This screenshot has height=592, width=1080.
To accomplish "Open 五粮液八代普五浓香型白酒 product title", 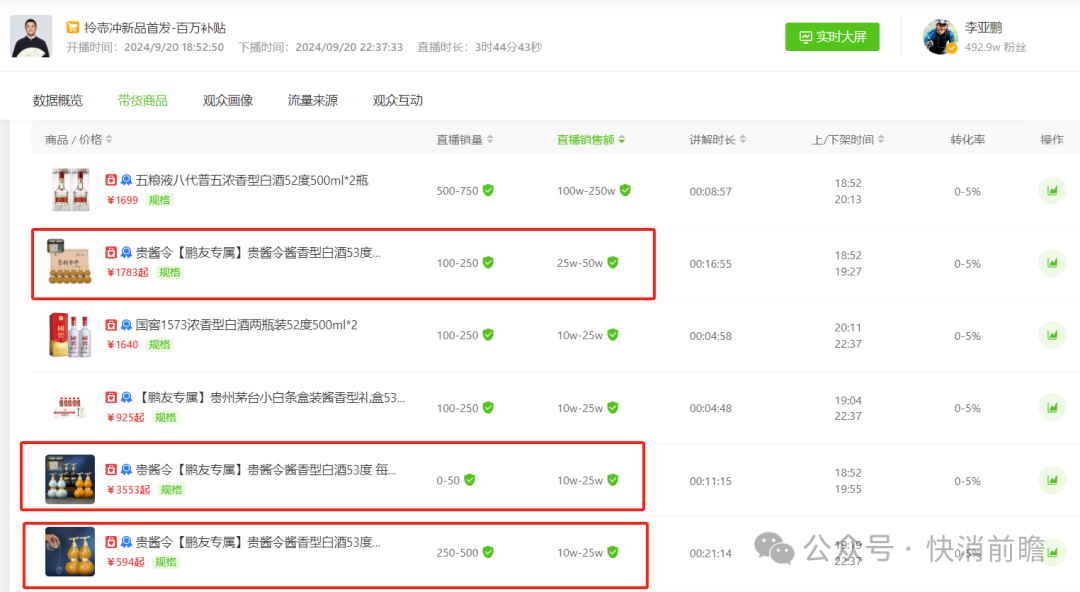I will (x=252, y=181).
